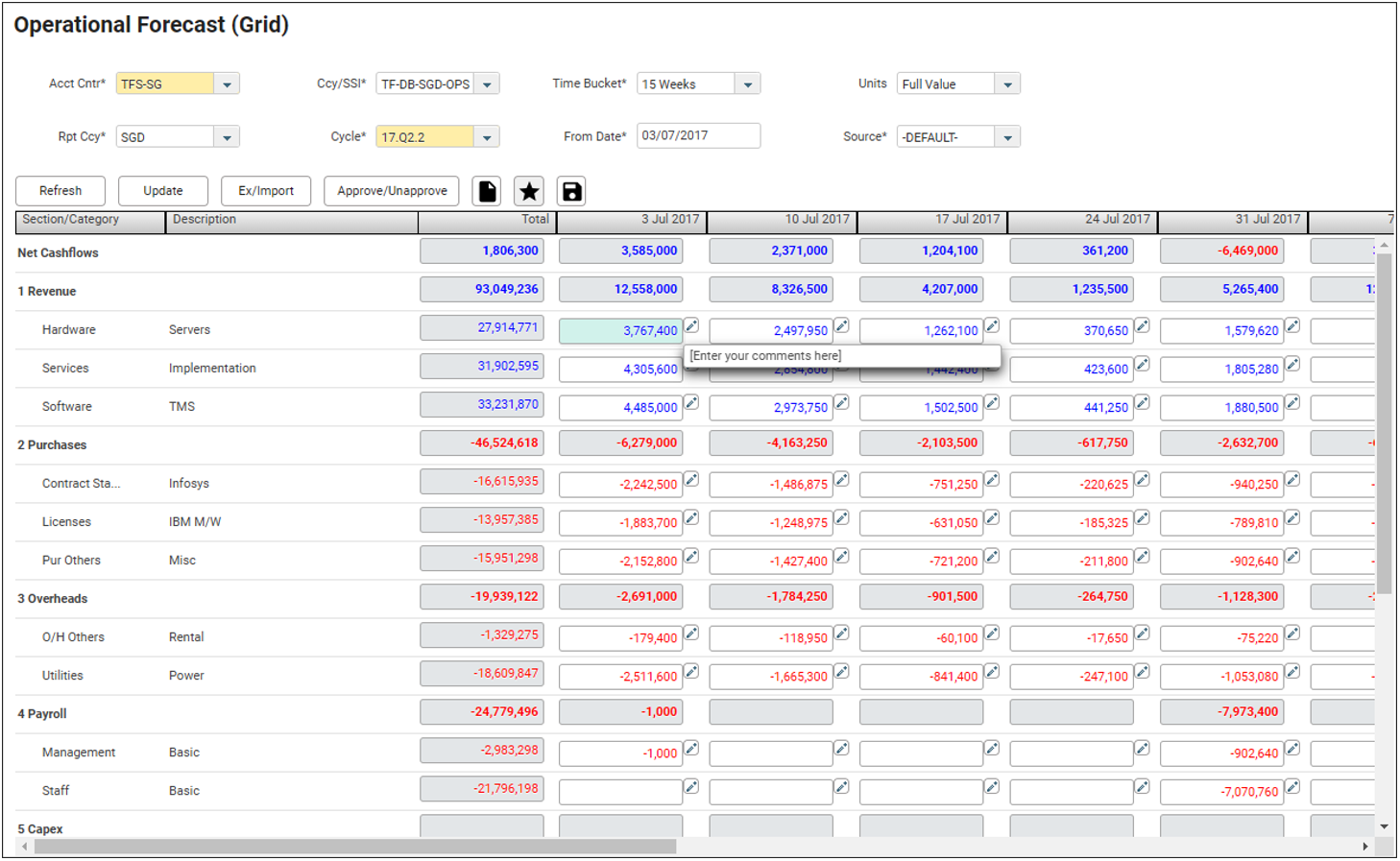Viewport: 1400px width, 861px height.
Task: Open comment pencil for Licenses 10 Jul 2017
Action: click(x=841, y=518)
